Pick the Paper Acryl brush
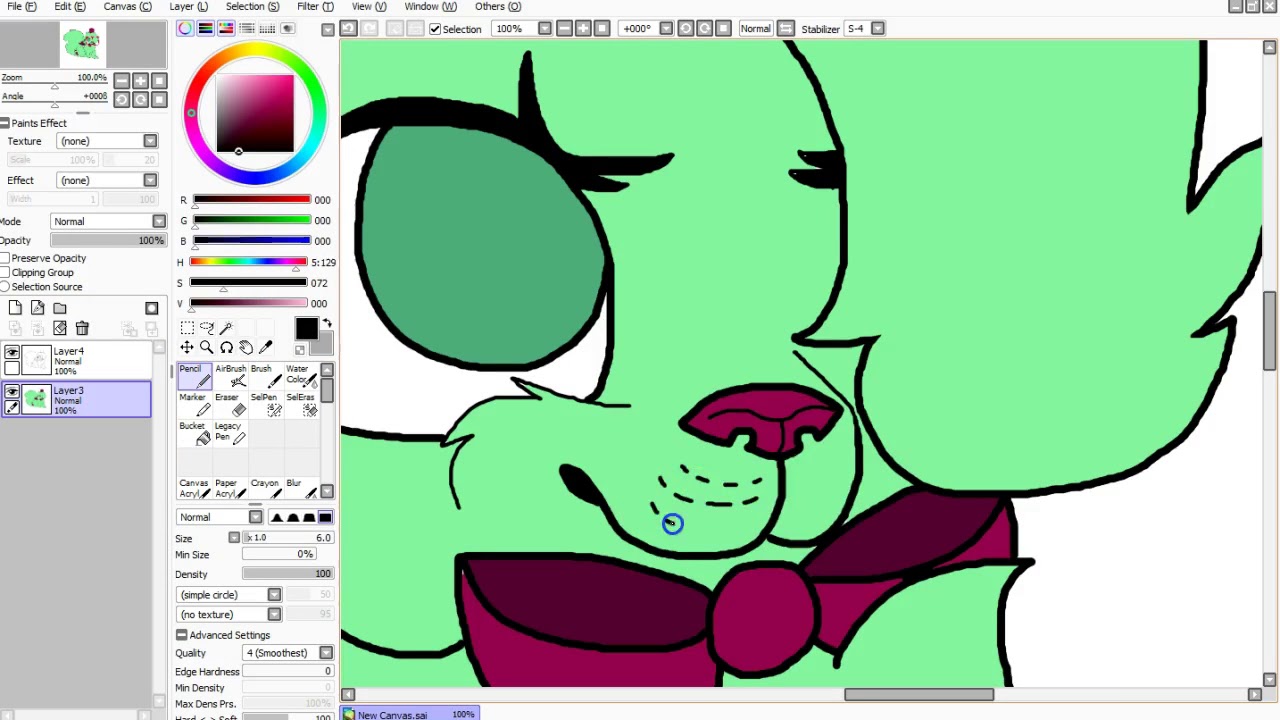Image resolution: width=1280 pixels, height=720 pixels. point(231,488)
